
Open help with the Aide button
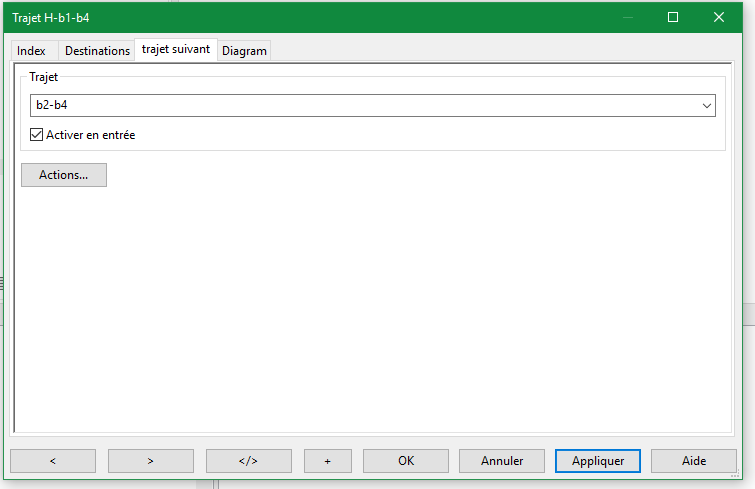[x=693, y=461]
